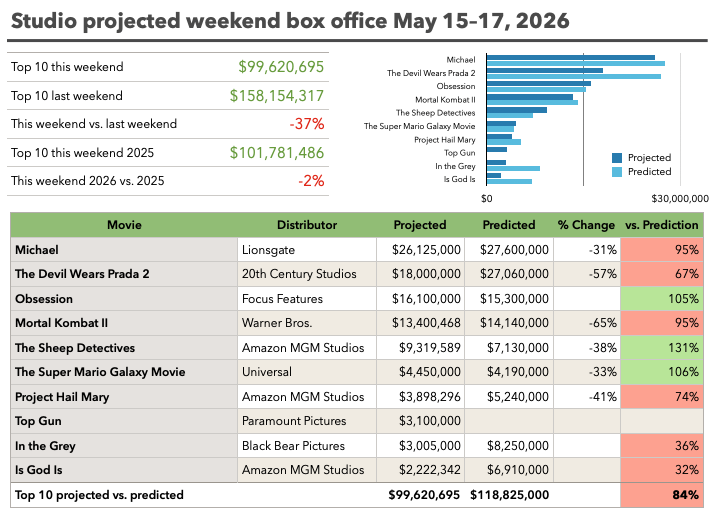
Task: Click the 105% vs. prediction cell
Action: [x=662, y=299]
